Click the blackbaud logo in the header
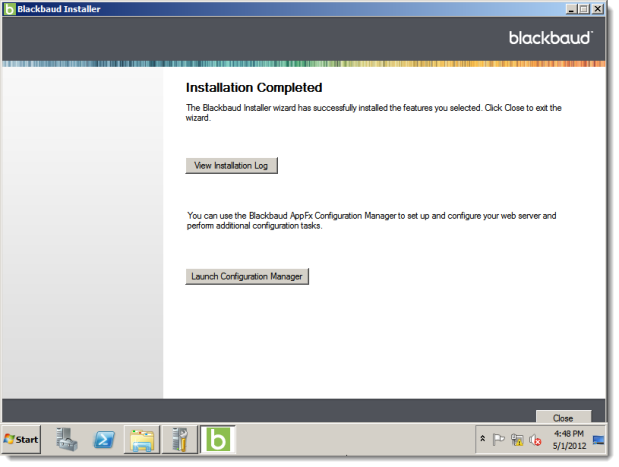The width and height of the screenshot is (619, 467). (x=551, y=38)
